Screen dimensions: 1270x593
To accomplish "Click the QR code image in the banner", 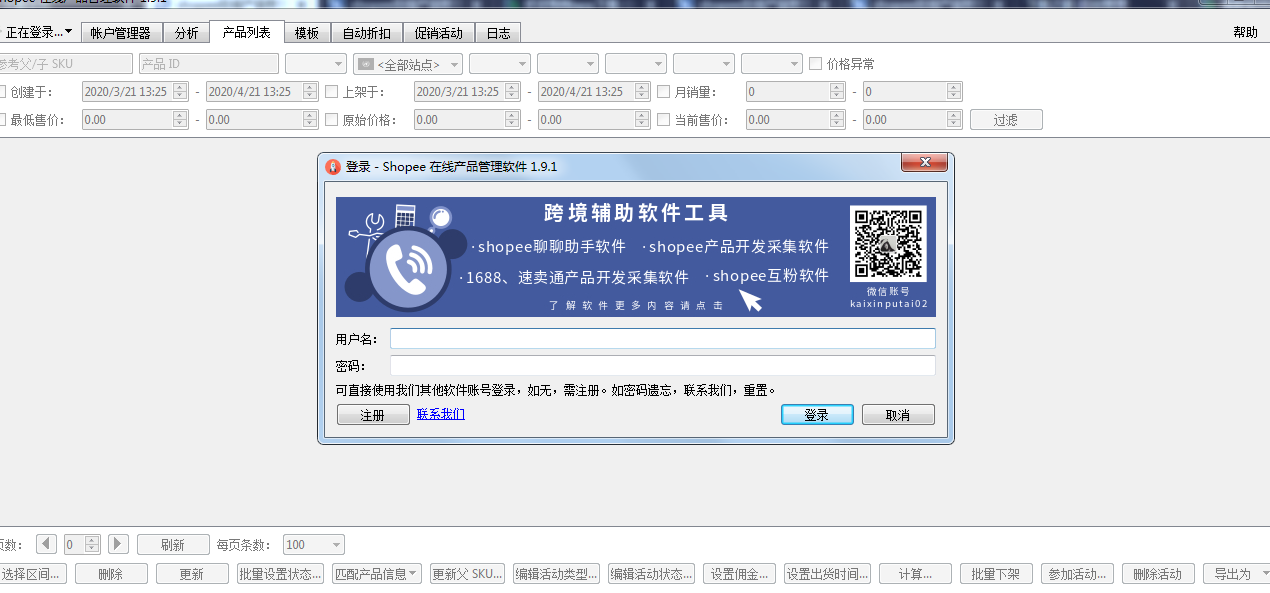I will tap(888, 243).
